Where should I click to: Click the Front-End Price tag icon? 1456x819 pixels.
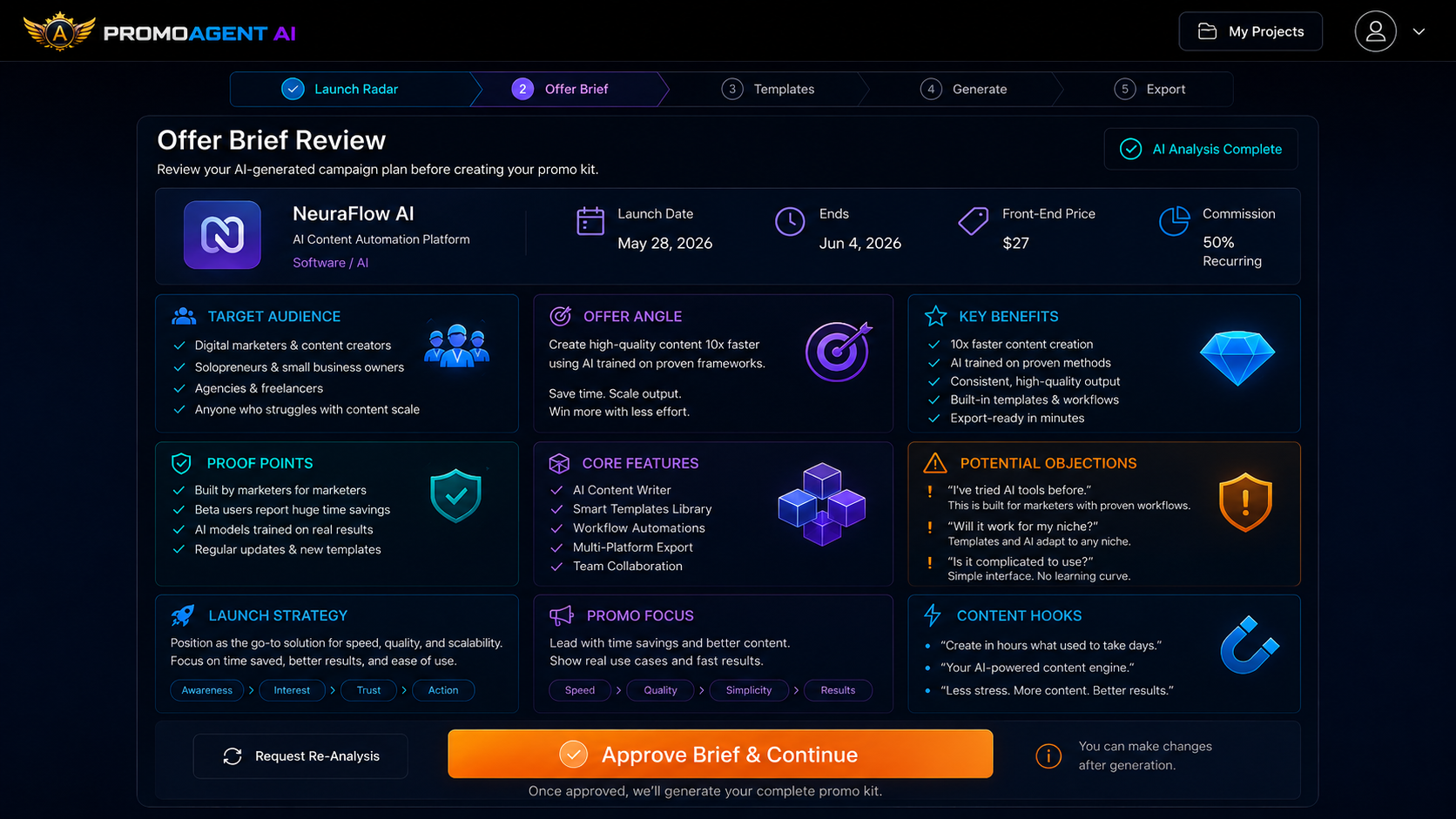[973, 221]
